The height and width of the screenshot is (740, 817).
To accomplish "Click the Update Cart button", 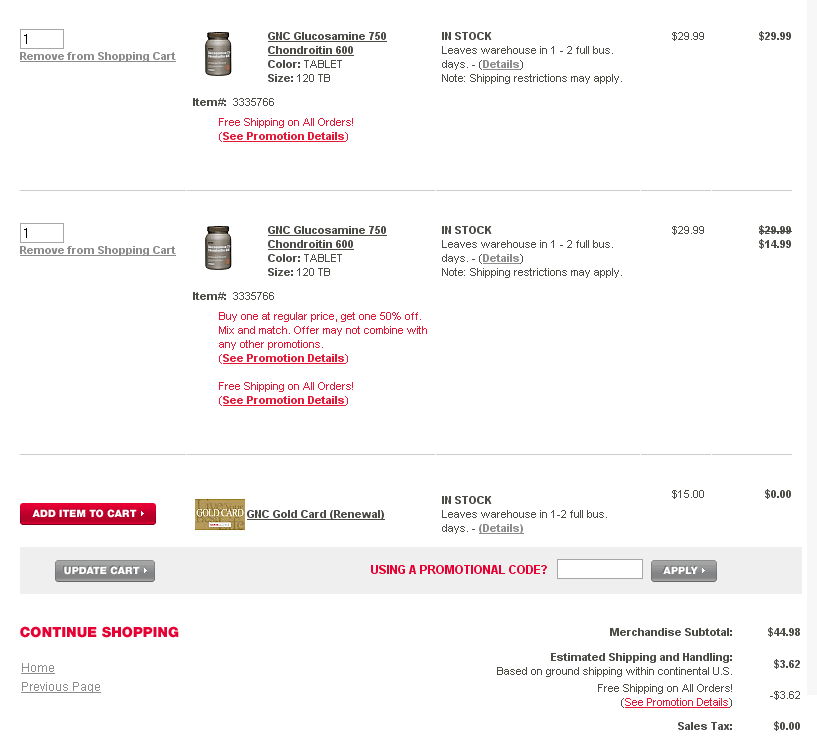I will coord(105,571).
